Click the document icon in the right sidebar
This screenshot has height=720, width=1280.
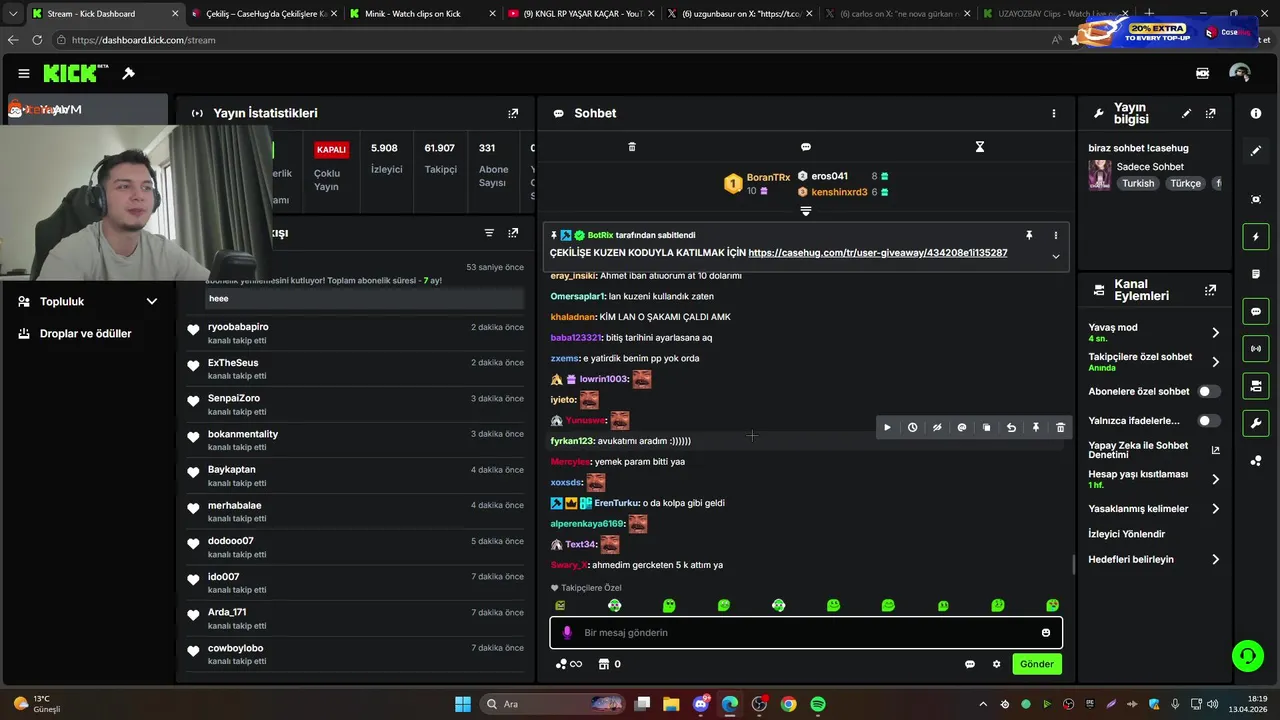pos(1256,274)
